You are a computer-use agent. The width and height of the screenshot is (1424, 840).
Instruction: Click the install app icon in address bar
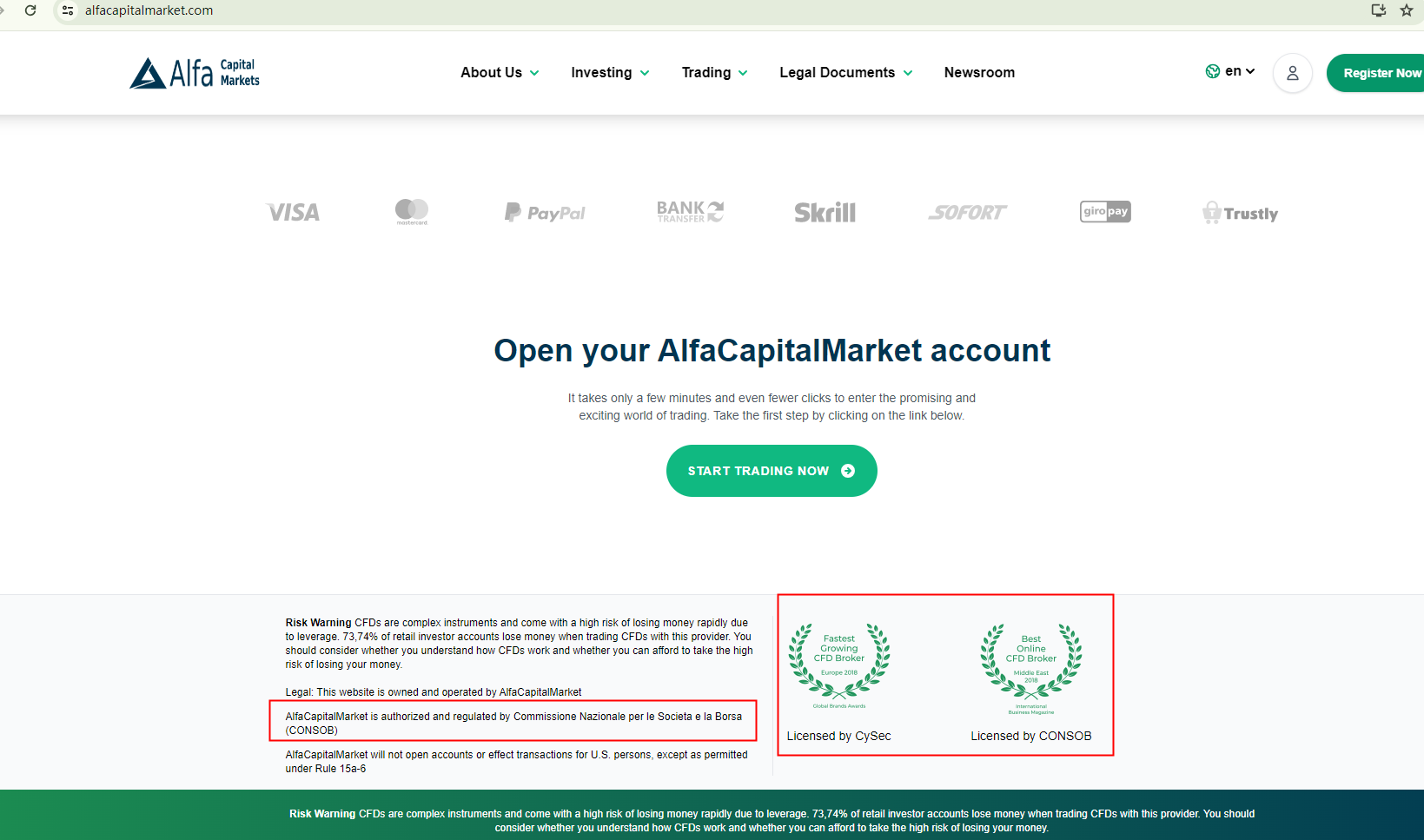1378,10
